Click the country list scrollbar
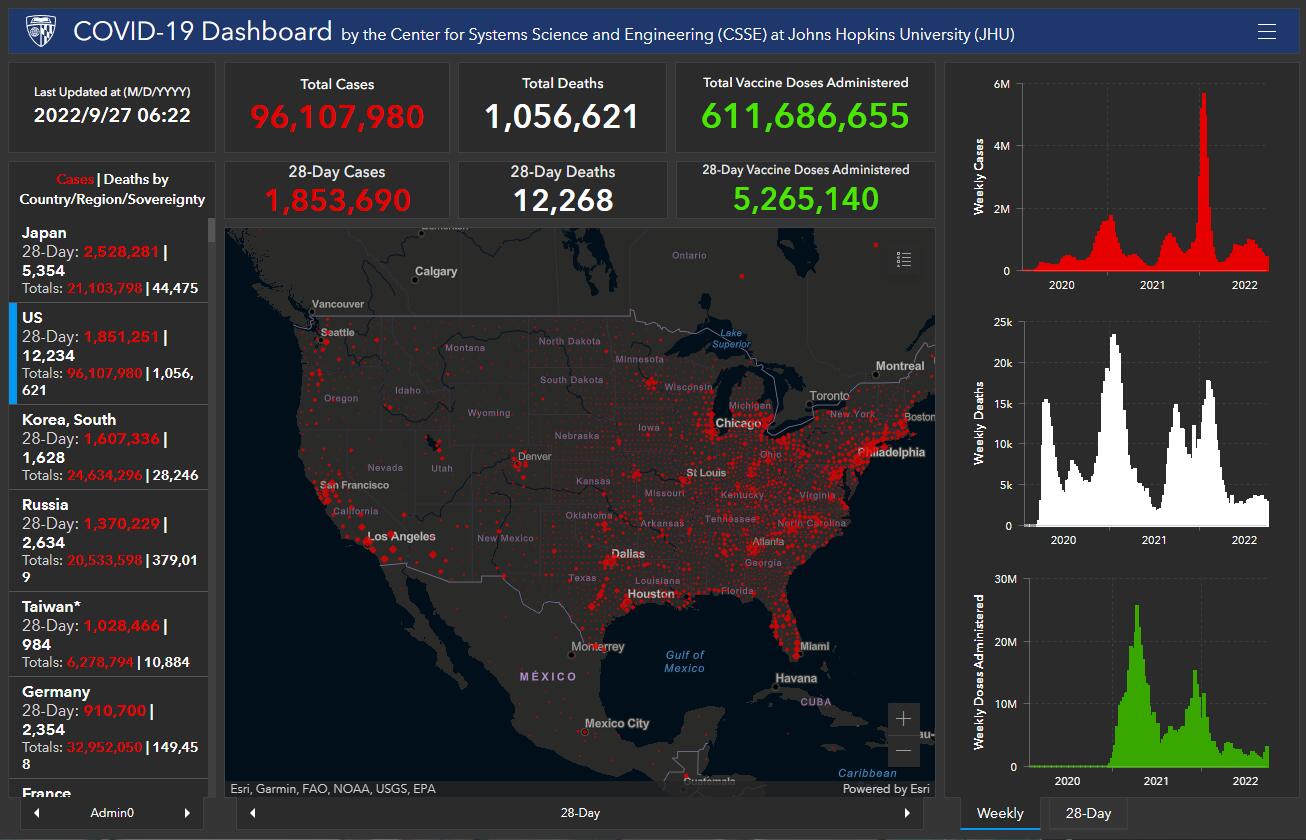Viewport: 1306px width, 840px height. pyautogui.click(x=211, y=231)
